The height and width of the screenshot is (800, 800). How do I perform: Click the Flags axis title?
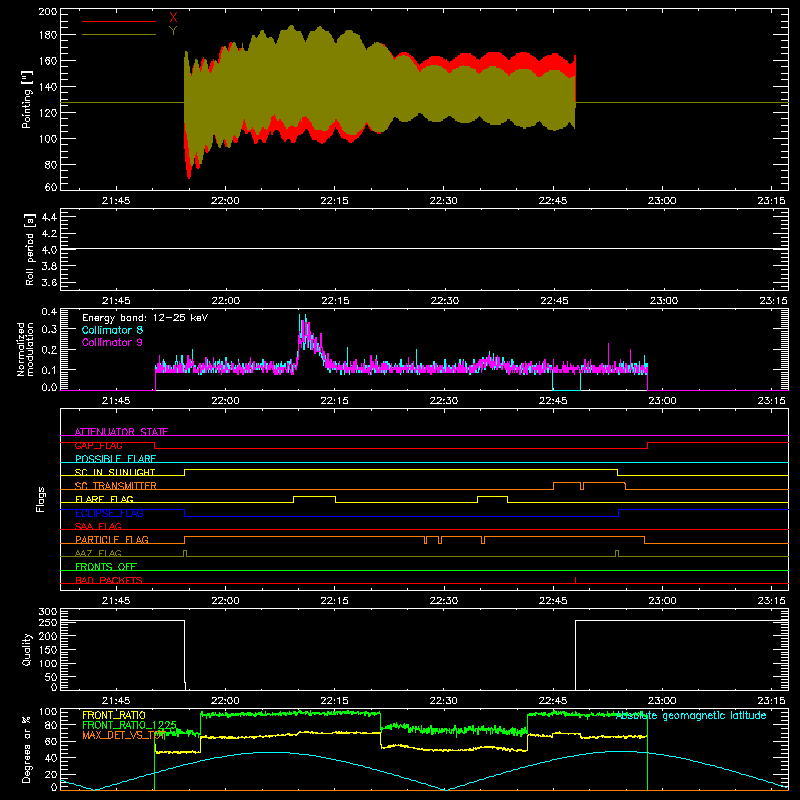click(x=41, y=499)
